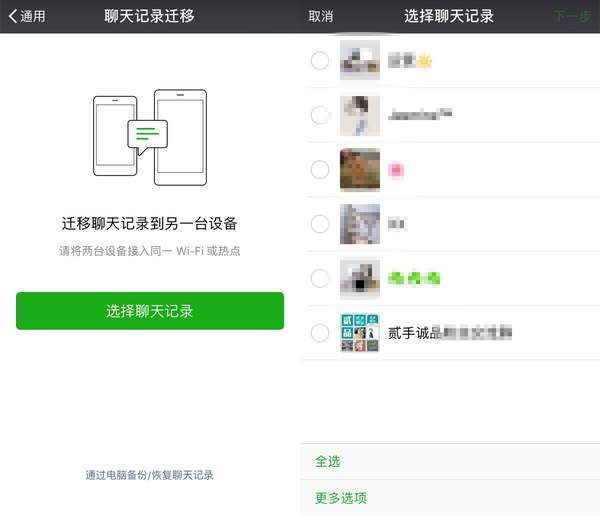Select the first chat's radio button
600x516 pixels.
[x=320, y=61]
